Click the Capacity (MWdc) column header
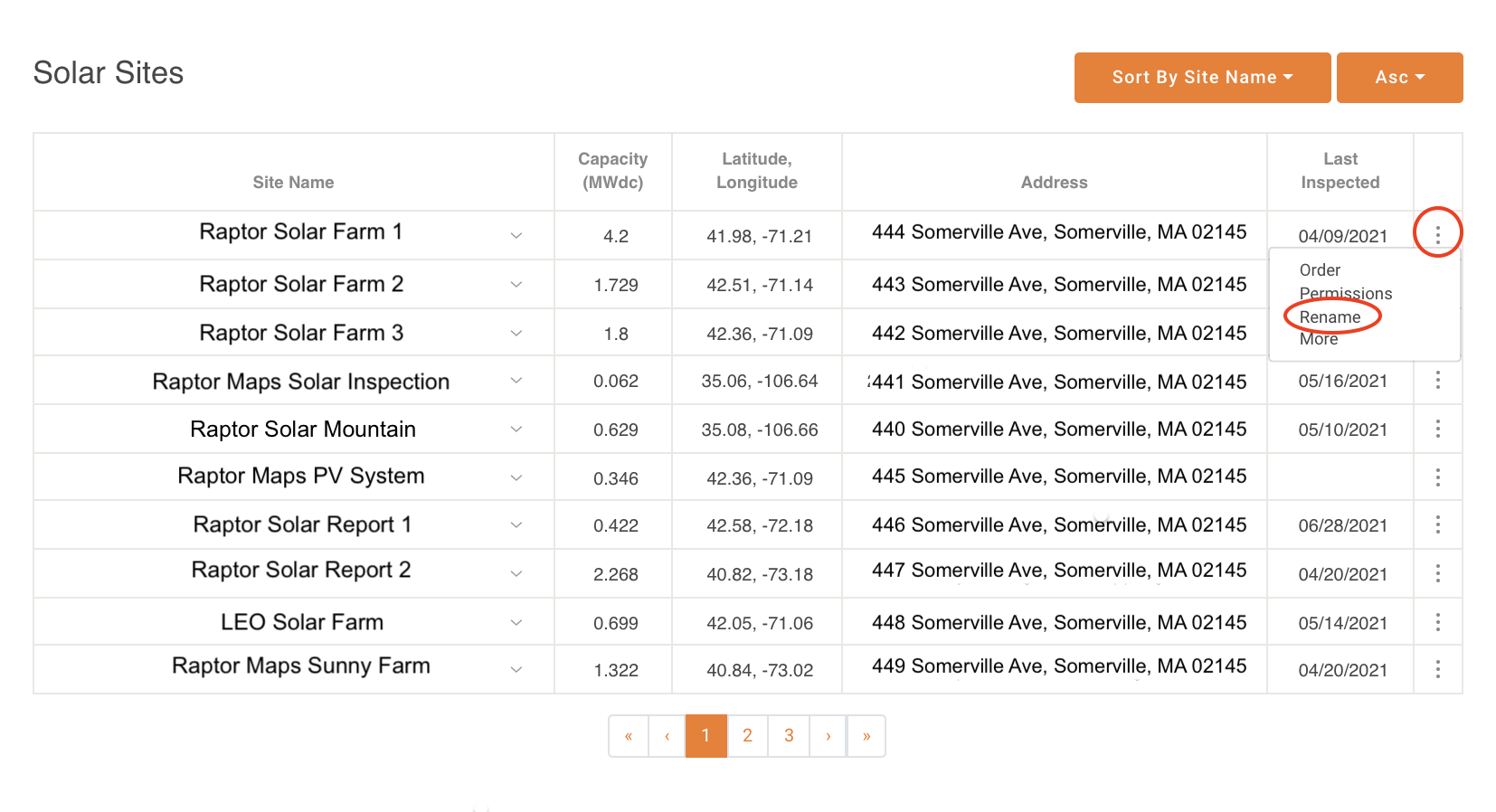This screenshot has height=812, width=1496. (613, 171)
